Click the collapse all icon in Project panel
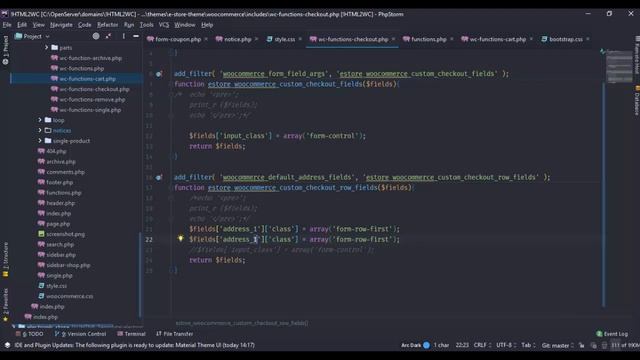 coord(108,36)
